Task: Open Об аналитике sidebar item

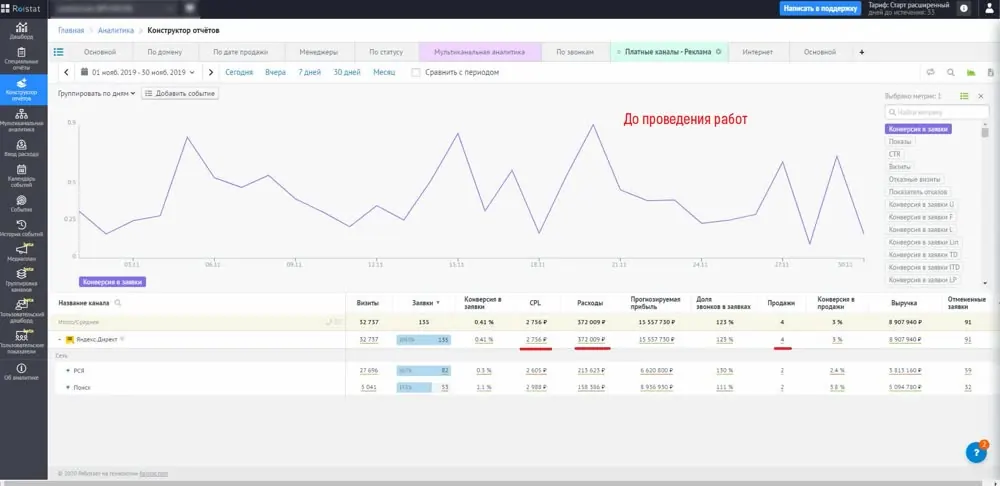Action: tap(22, 372)
